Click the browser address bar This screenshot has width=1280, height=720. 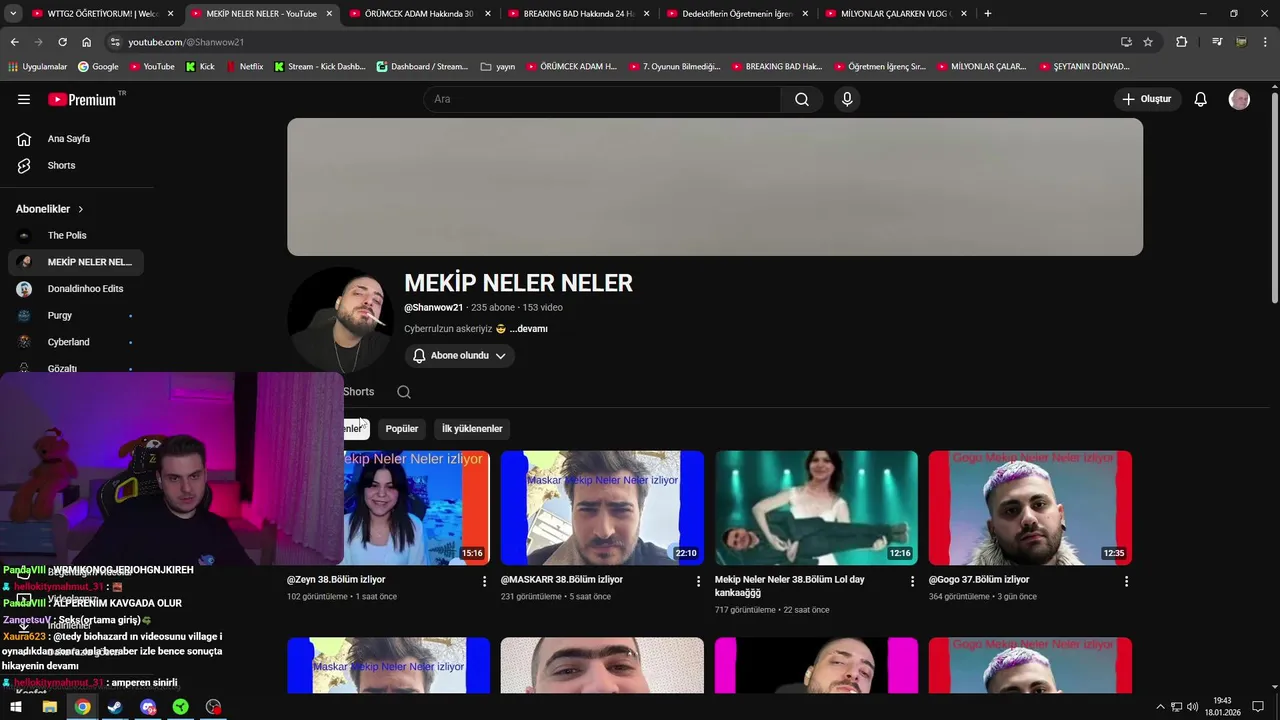[x=610, y=42]
